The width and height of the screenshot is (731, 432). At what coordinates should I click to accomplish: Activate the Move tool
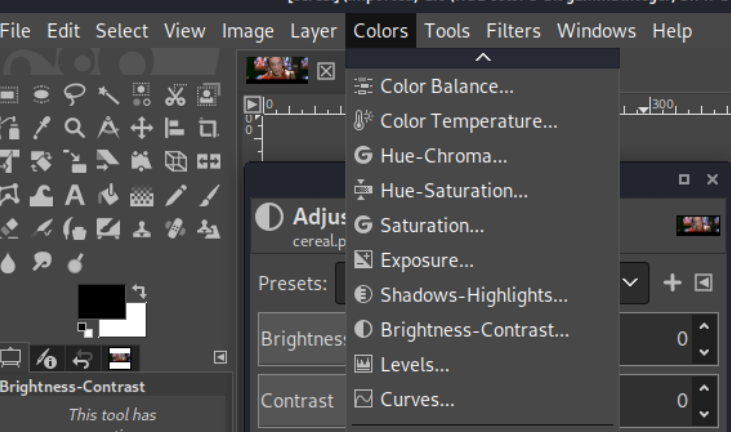(x=141, y=128)
